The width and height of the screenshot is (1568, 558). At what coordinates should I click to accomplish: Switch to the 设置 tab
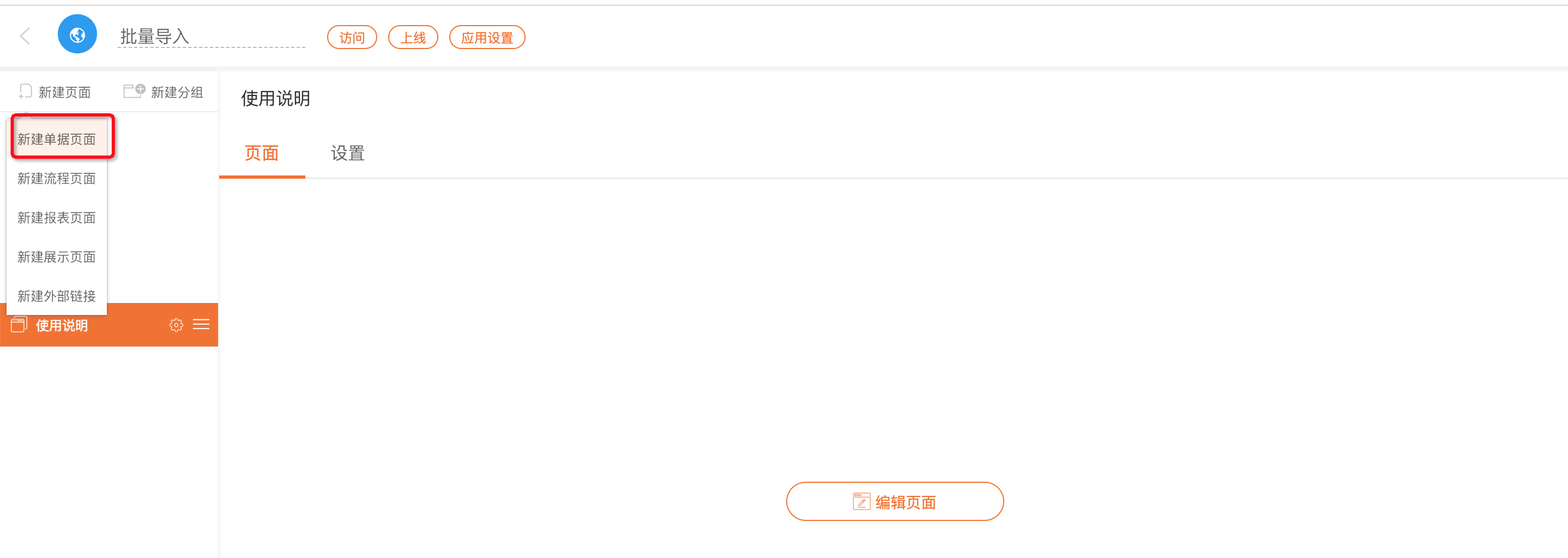(x=347, y=153)
